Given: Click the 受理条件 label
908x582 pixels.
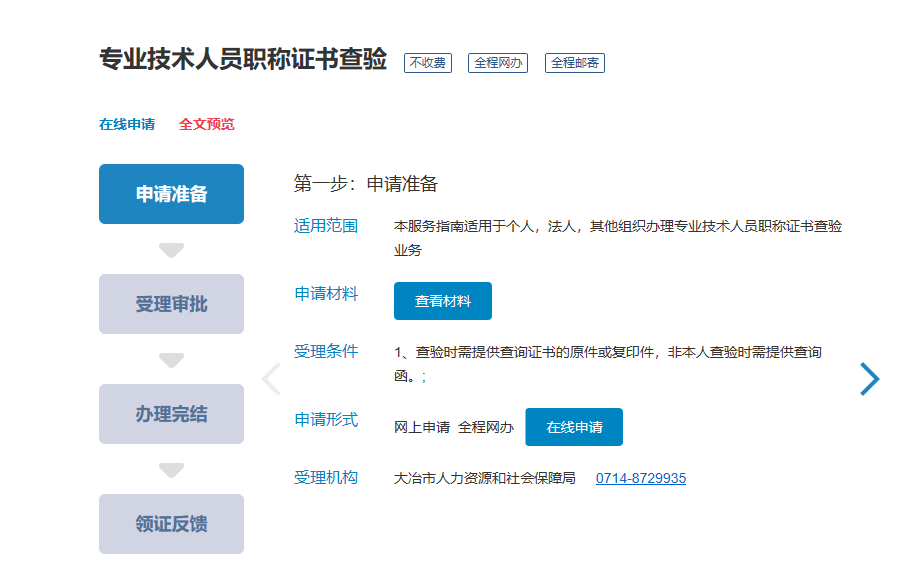Looking at the screenshot, I should coord(326,352).
